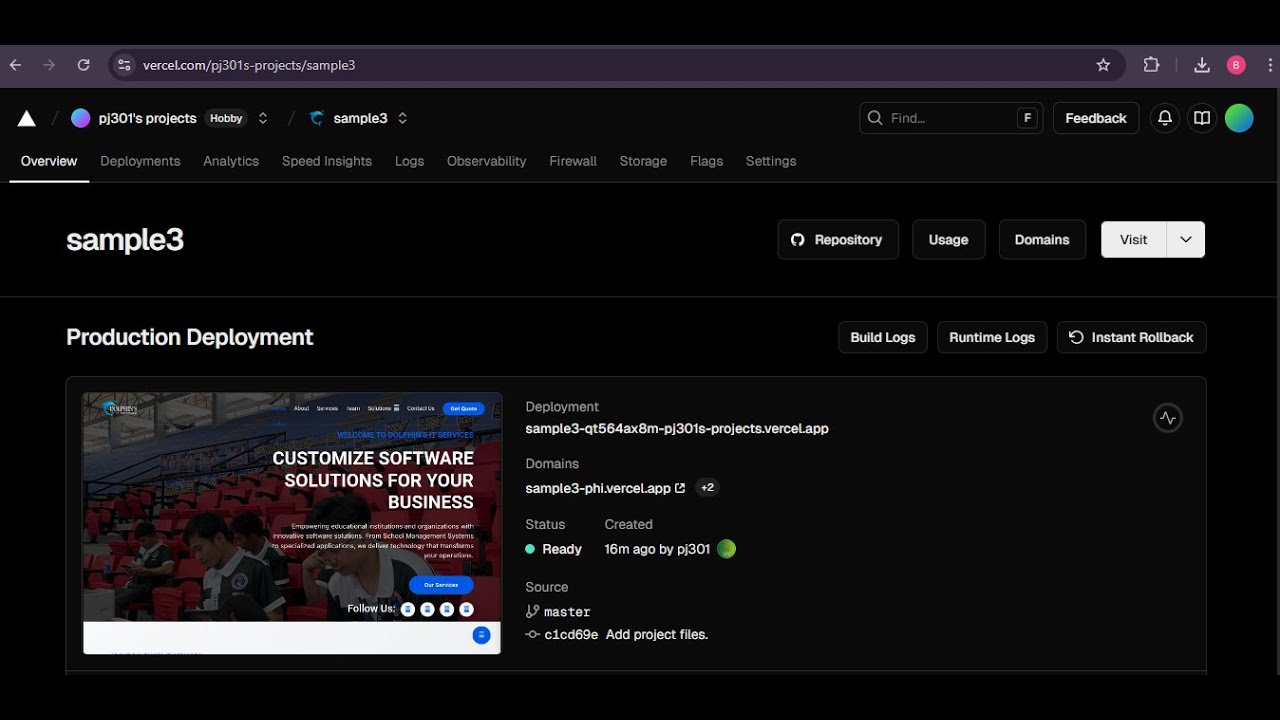
Task: Click the git branch icon beside master
Action: tap(532, 611)
